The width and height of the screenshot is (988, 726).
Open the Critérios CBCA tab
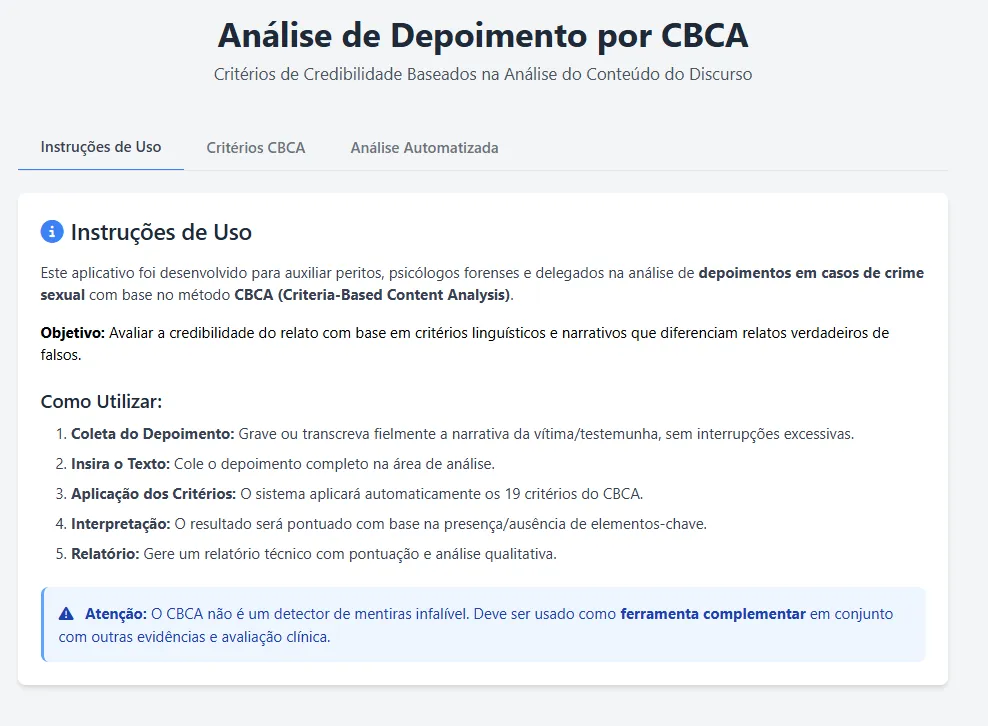(256, 147)
